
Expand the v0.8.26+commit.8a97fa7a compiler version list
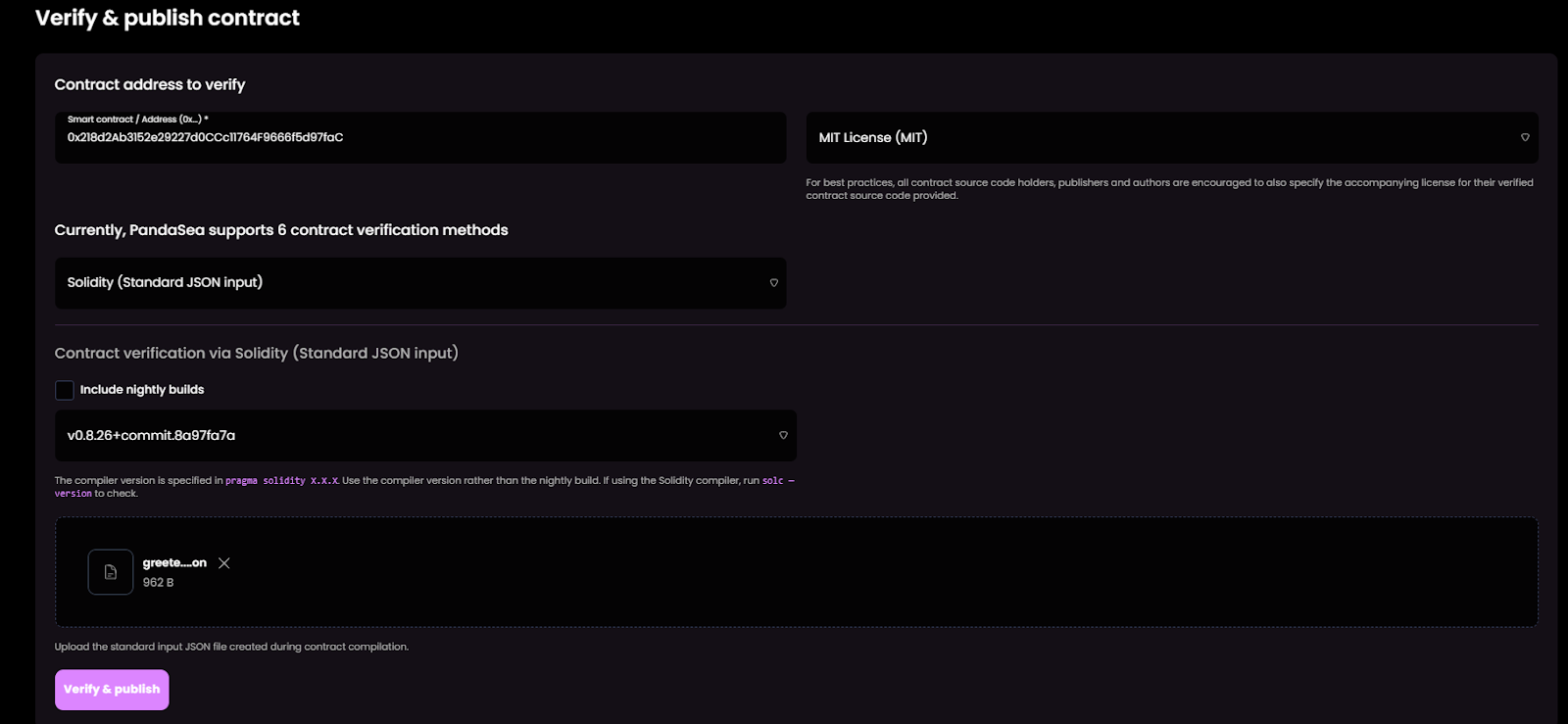pos(425,435)
